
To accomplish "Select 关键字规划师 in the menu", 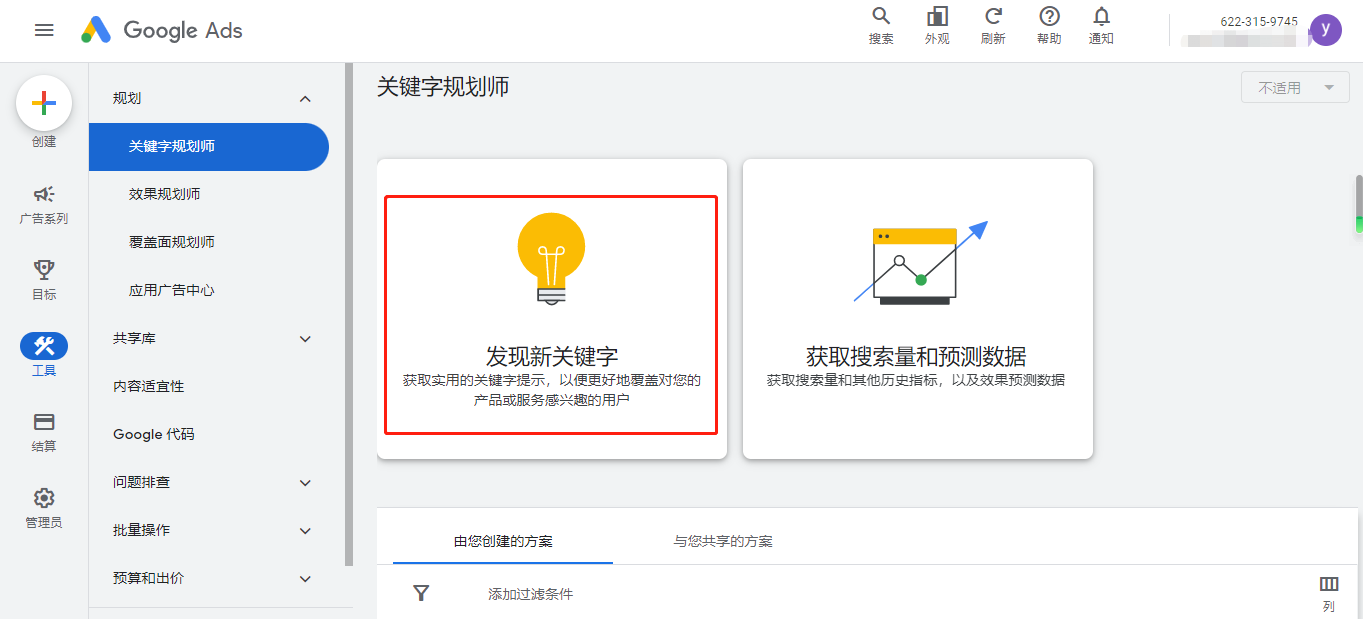I will (x=209, y=147).
